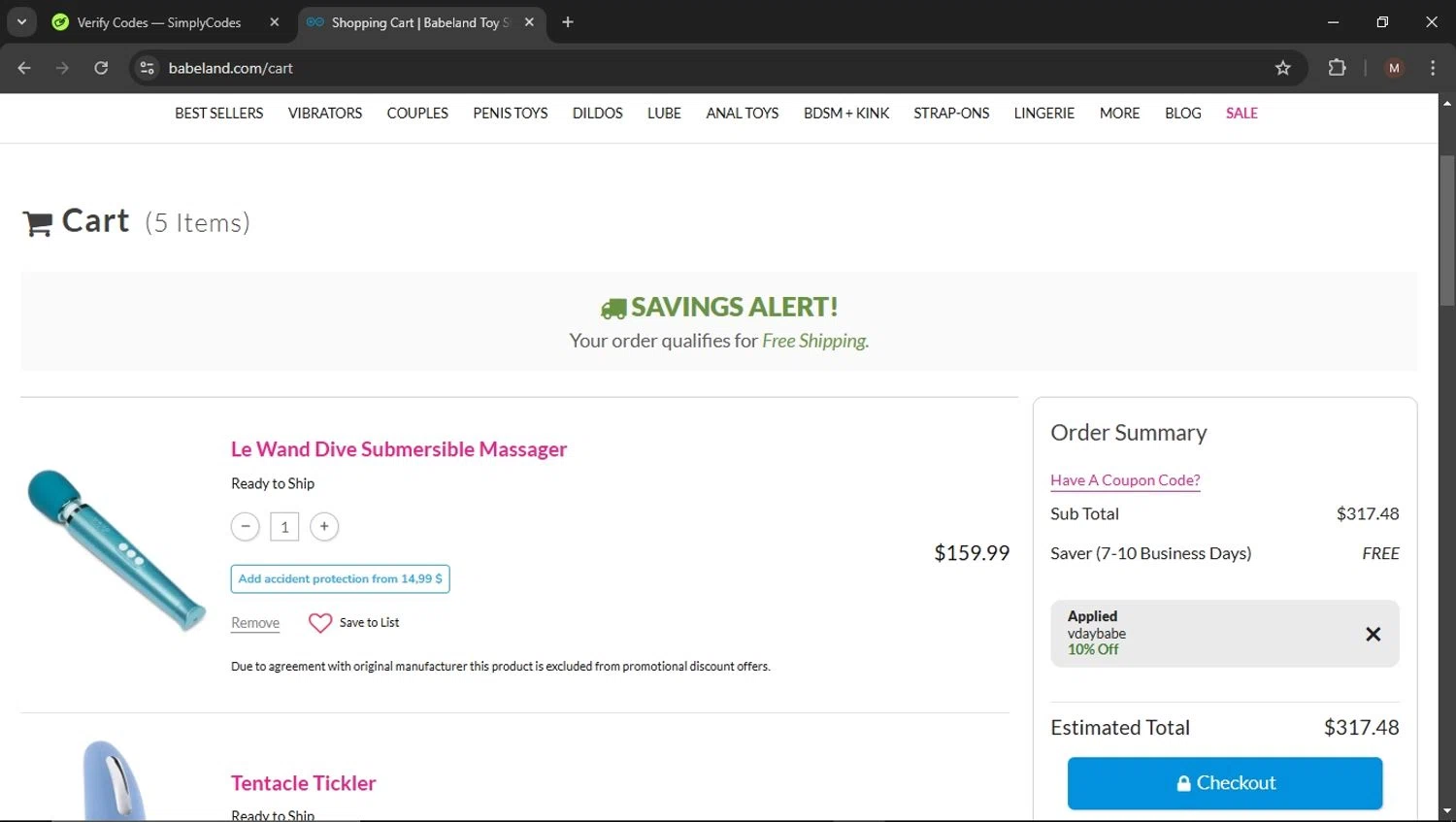Remove applied vdaybabe coupon with X
The image size is (1456, 822).
tap(1373, 634)
